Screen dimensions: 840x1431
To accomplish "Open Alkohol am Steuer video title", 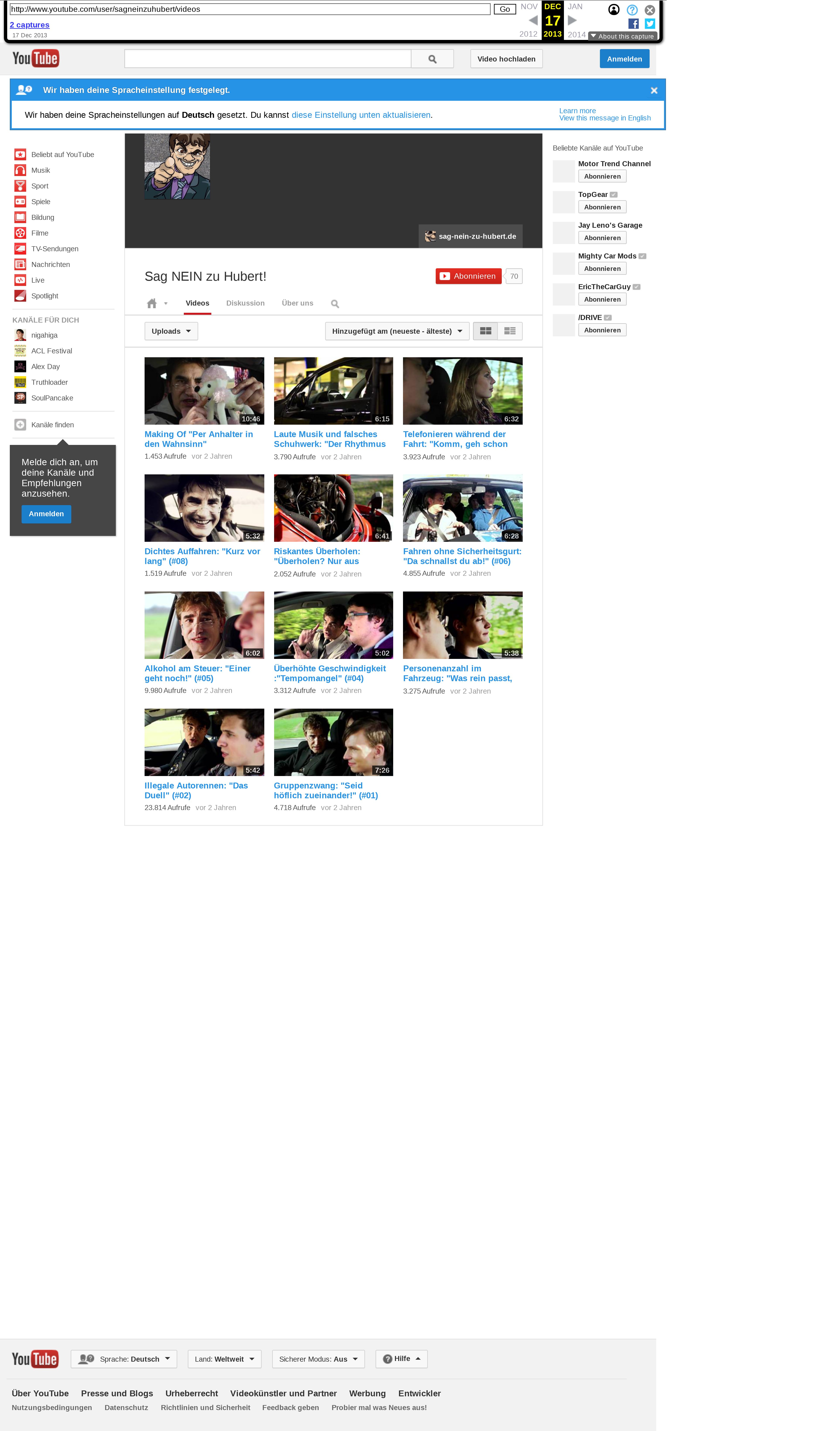I will (198, 674).
